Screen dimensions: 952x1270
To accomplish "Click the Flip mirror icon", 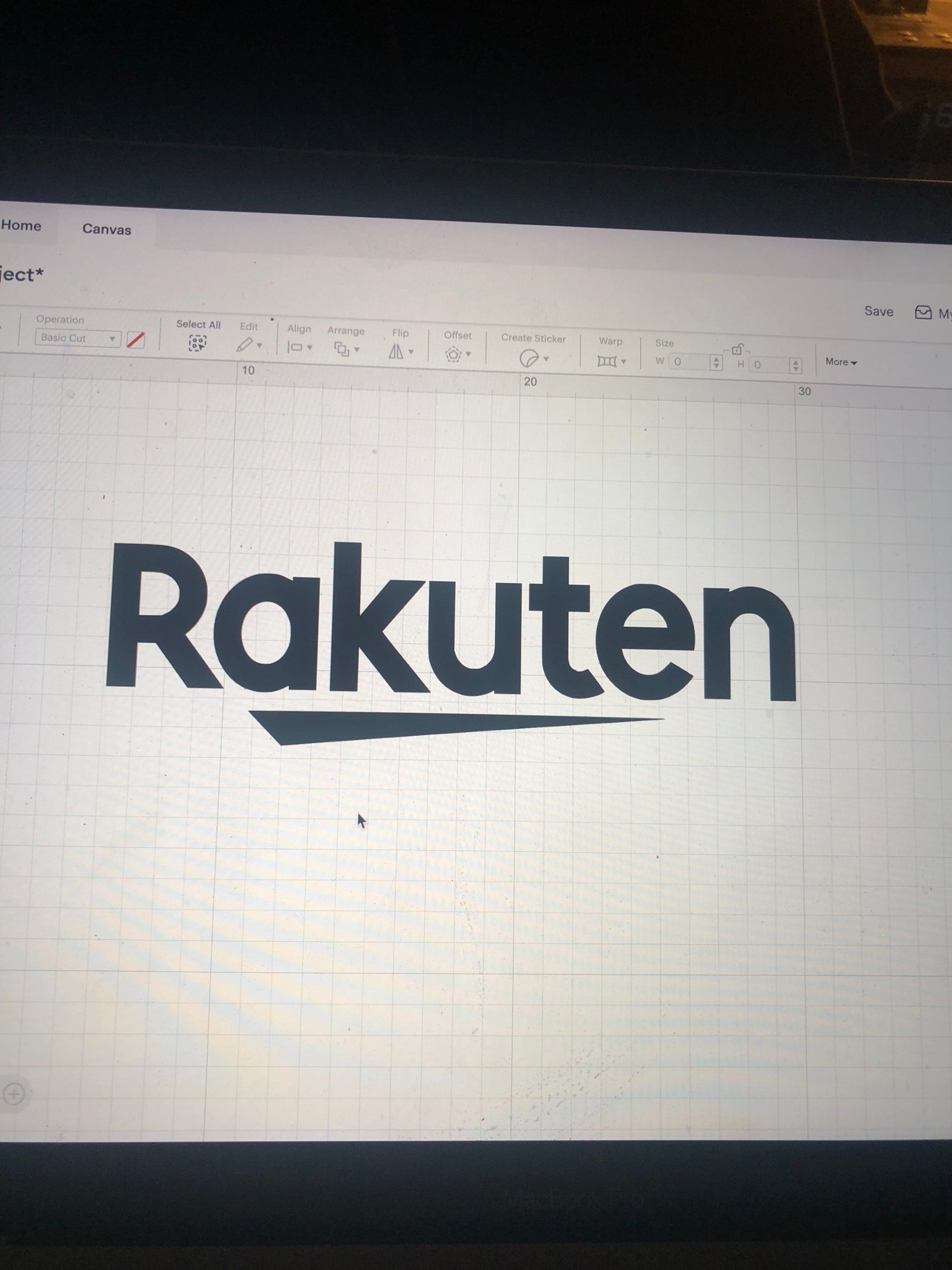I will (396, 351).
